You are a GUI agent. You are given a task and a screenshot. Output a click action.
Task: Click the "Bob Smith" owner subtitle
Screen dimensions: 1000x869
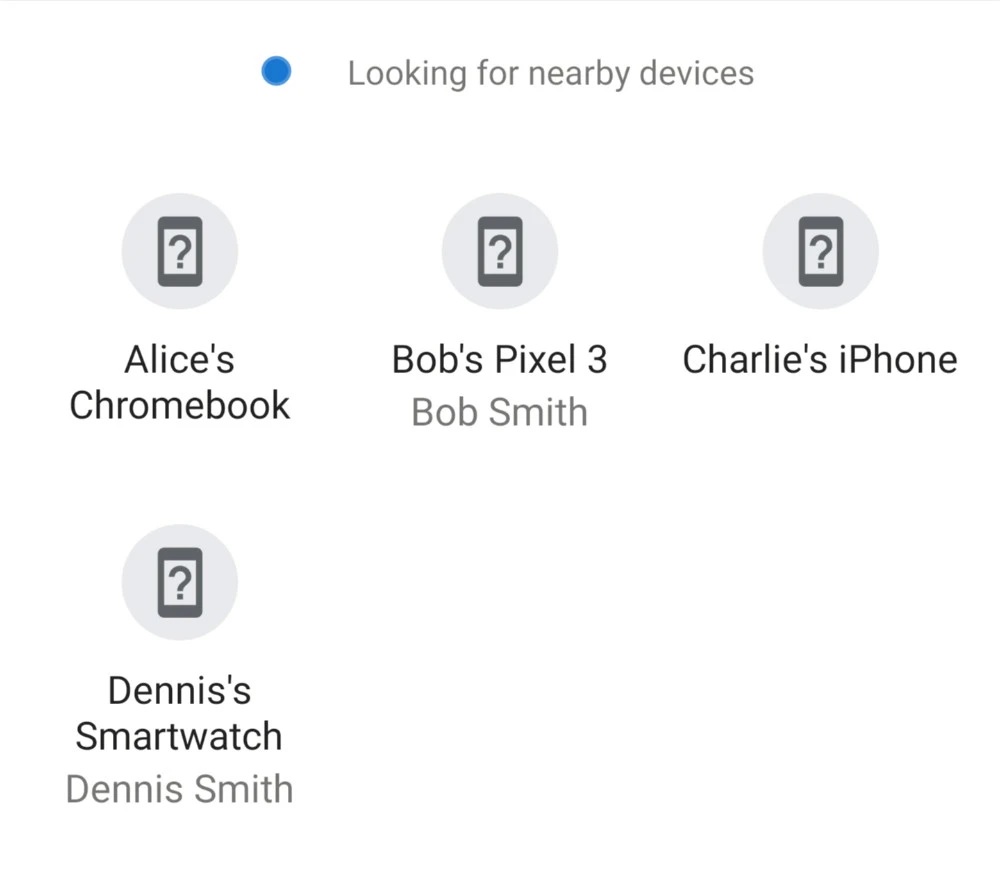(x=499, y=412)
